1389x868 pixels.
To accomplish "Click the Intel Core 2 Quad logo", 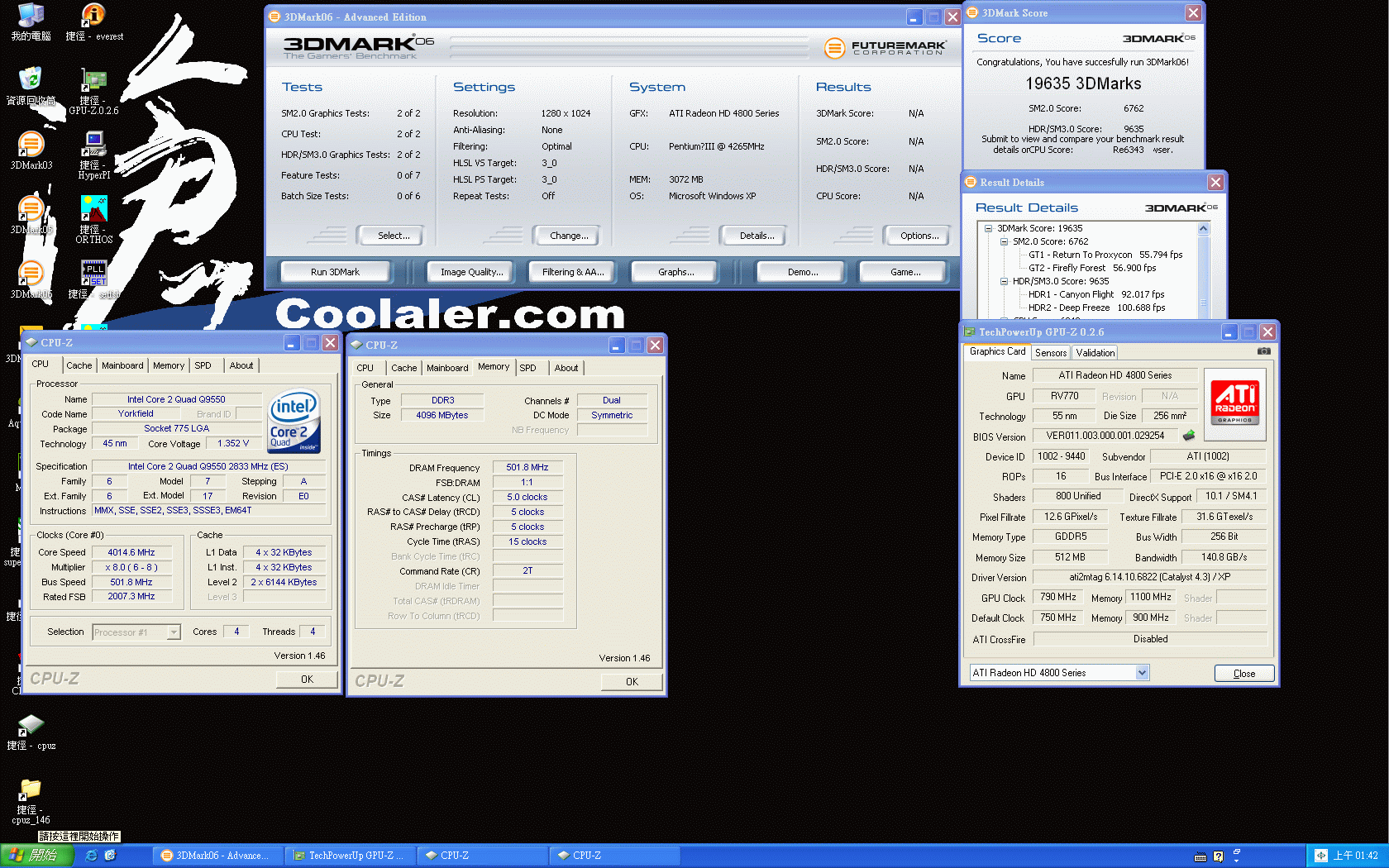I will click(x=294, y=421).
